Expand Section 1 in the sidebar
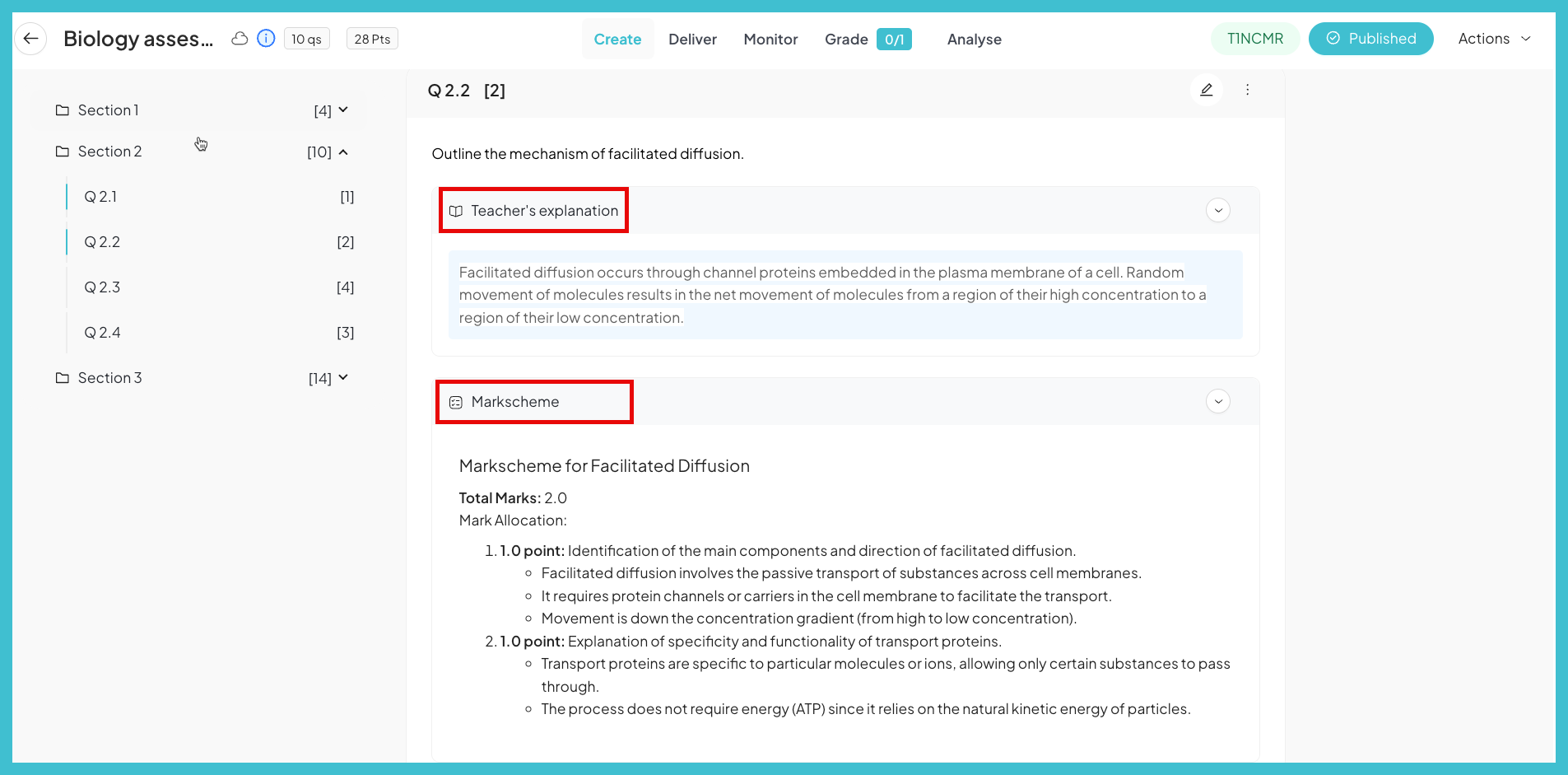 pos(344,109)
